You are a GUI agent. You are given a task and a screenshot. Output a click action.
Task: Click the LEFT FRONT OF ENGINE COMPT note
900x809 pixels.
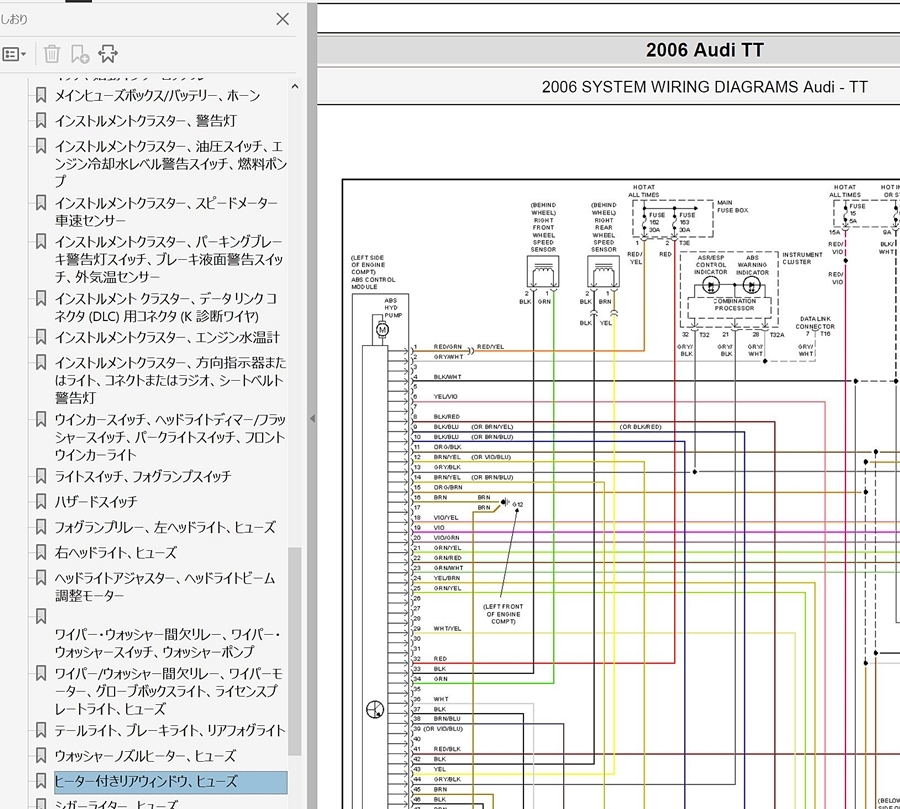coord(503,614)
